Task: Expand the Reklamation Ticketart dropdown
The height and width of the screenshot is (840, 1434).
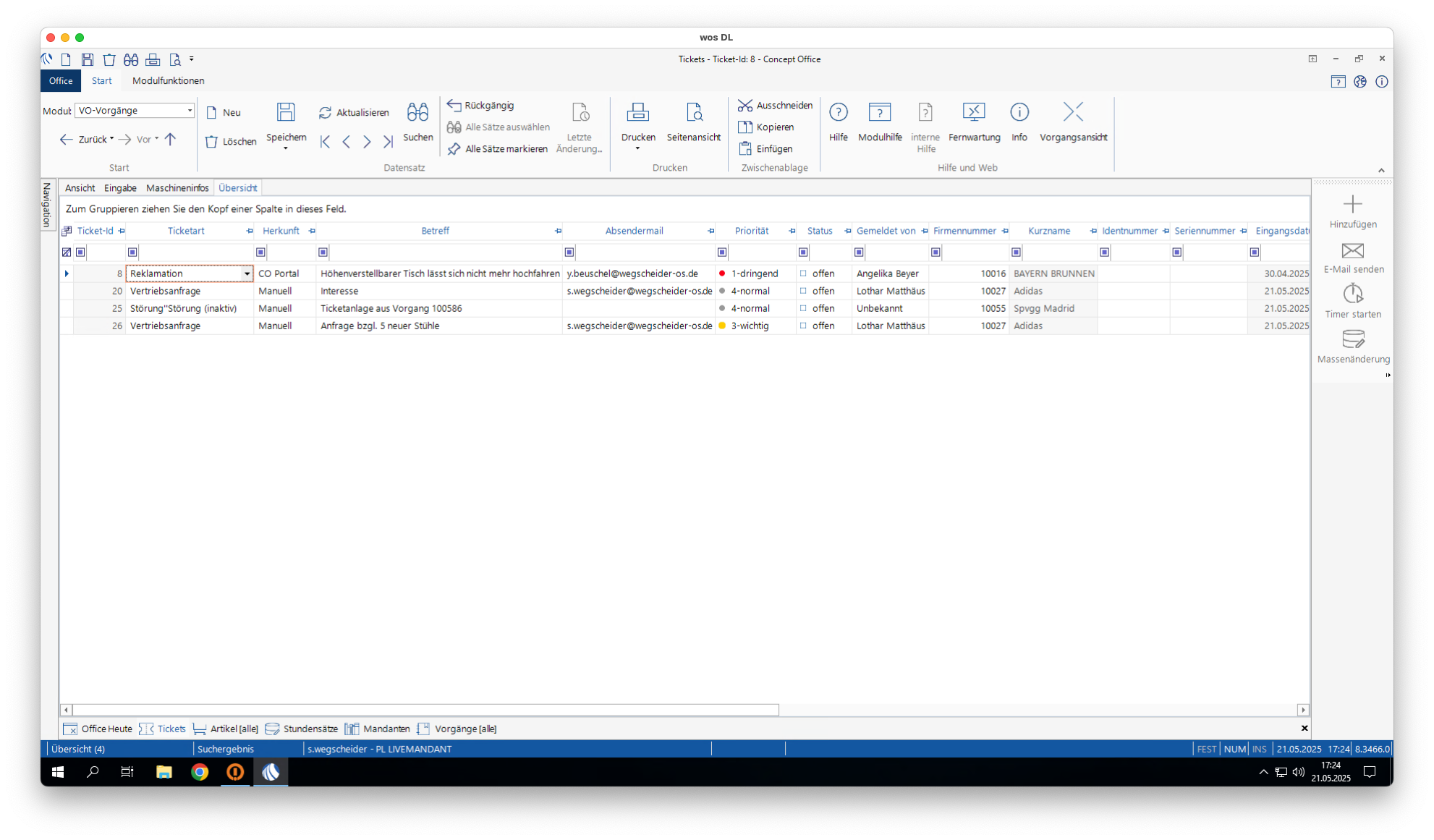Action: 247,273
